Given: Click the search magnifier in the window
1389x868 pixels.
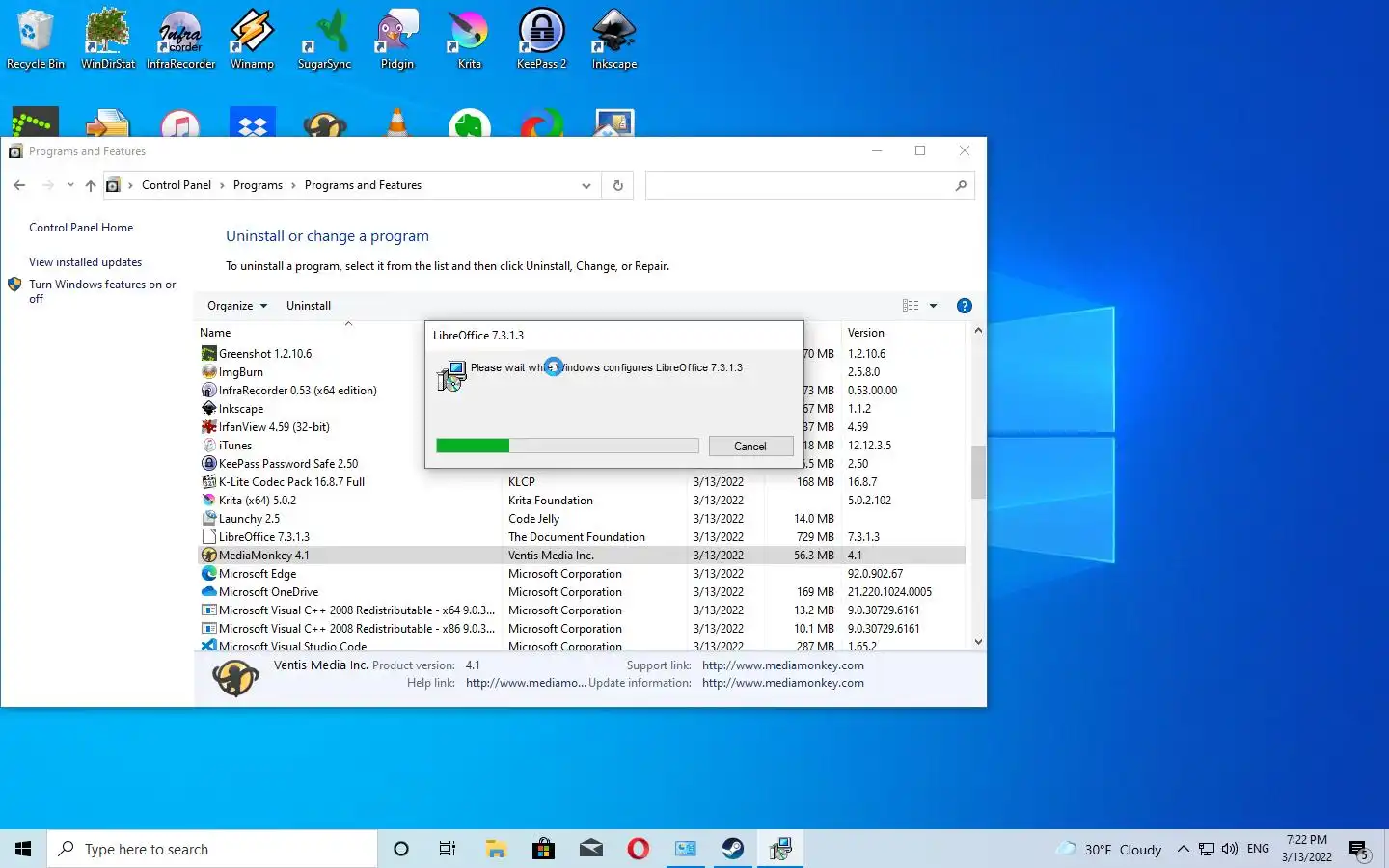Looking at the screenshot, I should (x=961, y=185).
